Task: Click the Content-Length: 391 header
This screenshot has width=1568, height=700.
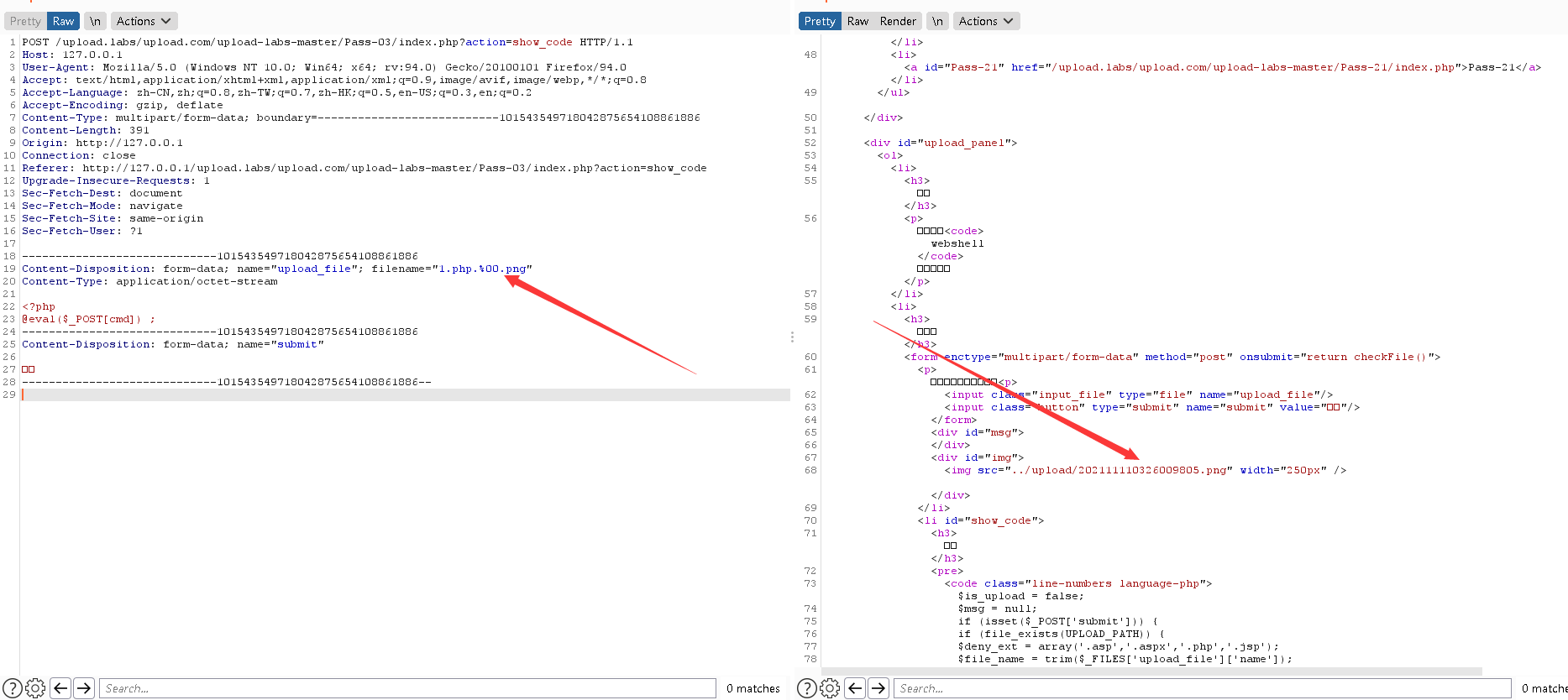Action: (x=86, y=130)
